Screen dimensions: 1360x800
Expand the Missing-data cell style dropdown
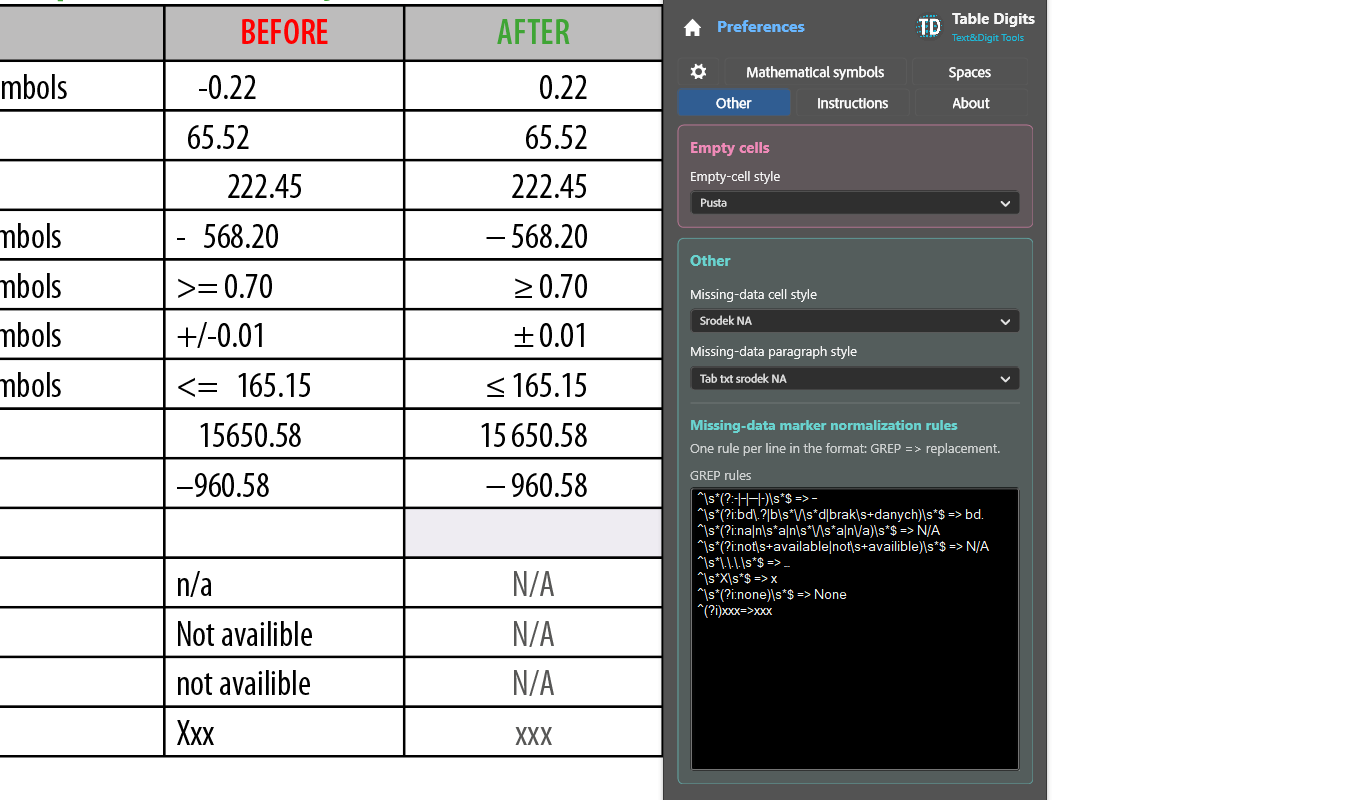(x=855, y=321)
